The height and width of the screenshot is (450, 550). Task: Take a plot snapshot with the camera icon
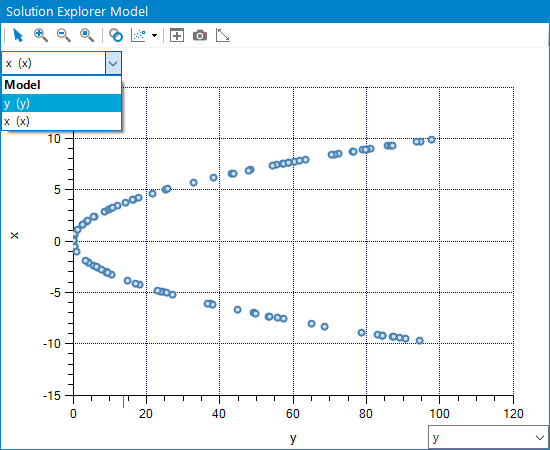click(x=200, y=35)
